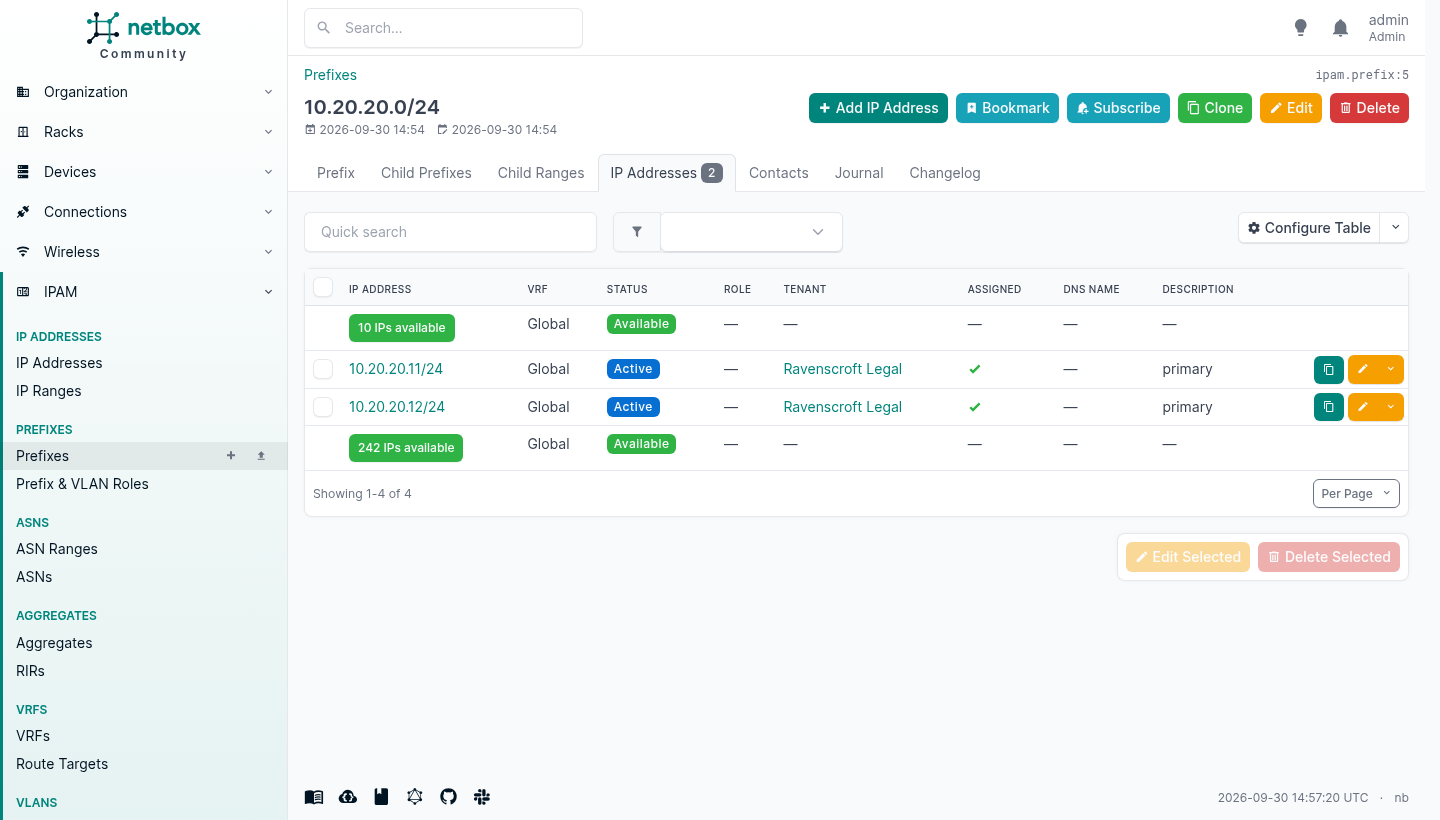Image resolution: width=1440 pixels, height=820 pixels.
Task: Open the notifications bell
Action: [x=1341, y=28]
